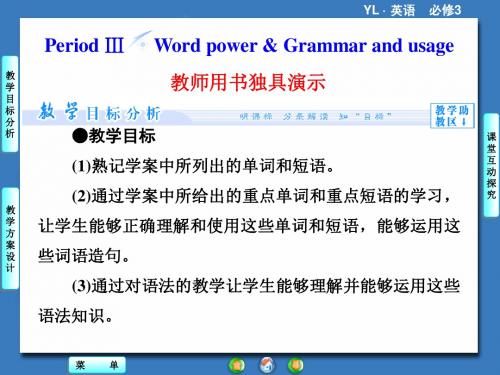The width and height of the screenshot is (500, 375).
Task: Select the 教学方案设计 side tab
Action: (10, 238)
